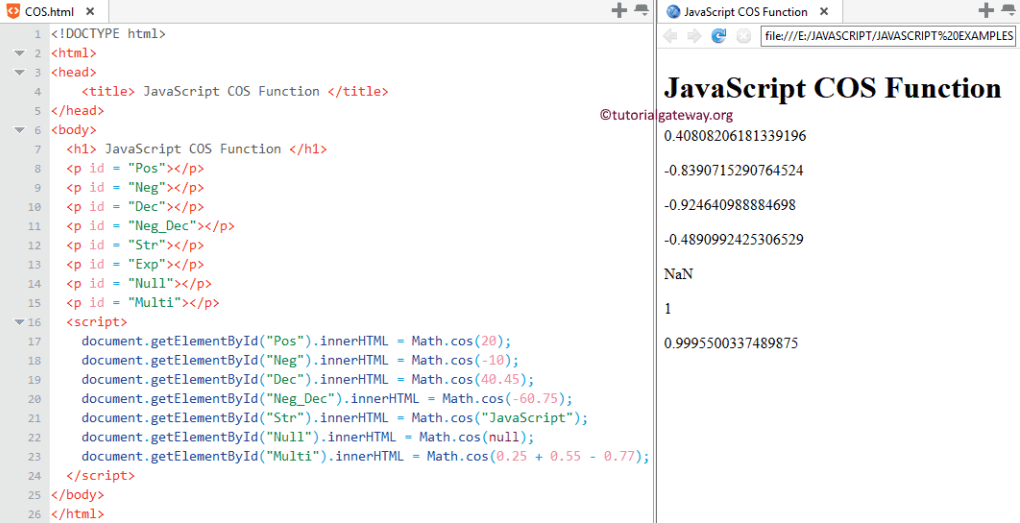Click line number 23 in gutter

pyautogui.click(x=34, y=457)
